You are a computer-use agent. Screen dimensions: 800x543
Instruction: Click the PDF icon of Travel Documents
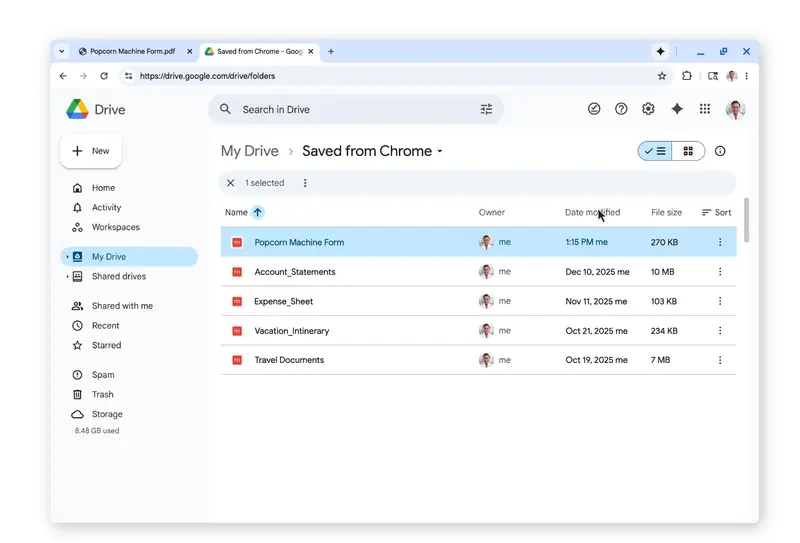[237, 360]
